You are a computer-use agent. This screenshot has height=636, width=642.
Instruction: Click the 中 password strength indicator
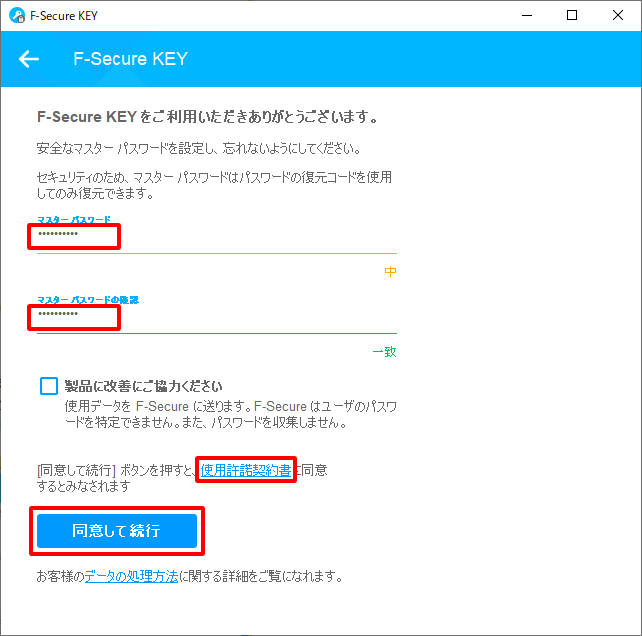pos(391,271)
